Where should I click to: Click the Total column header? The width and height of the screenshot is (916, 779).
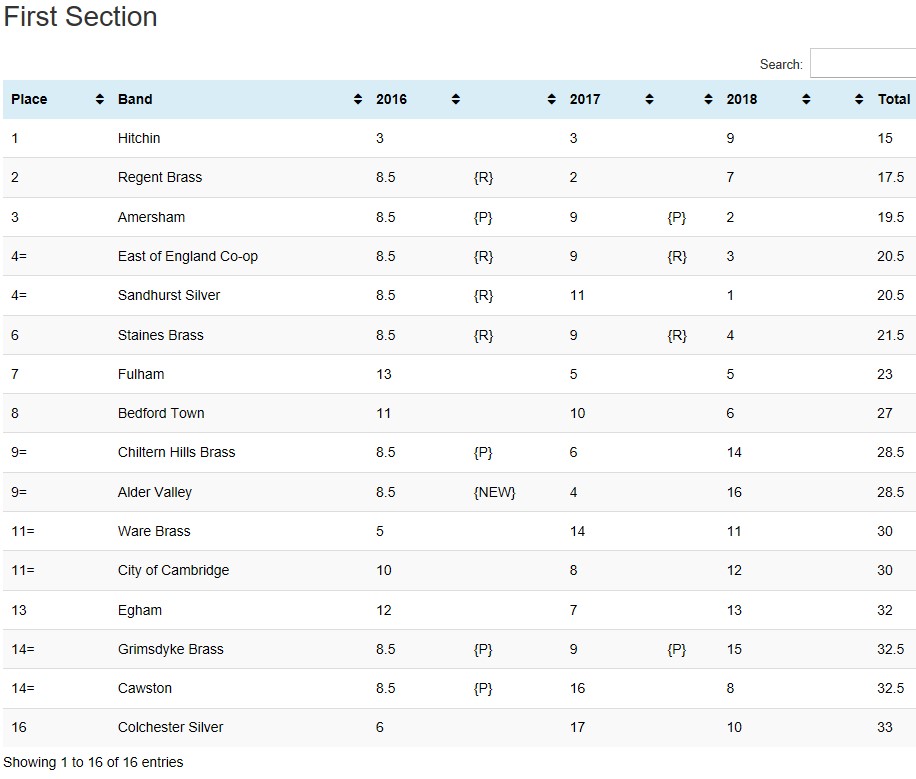coord(893,99)
